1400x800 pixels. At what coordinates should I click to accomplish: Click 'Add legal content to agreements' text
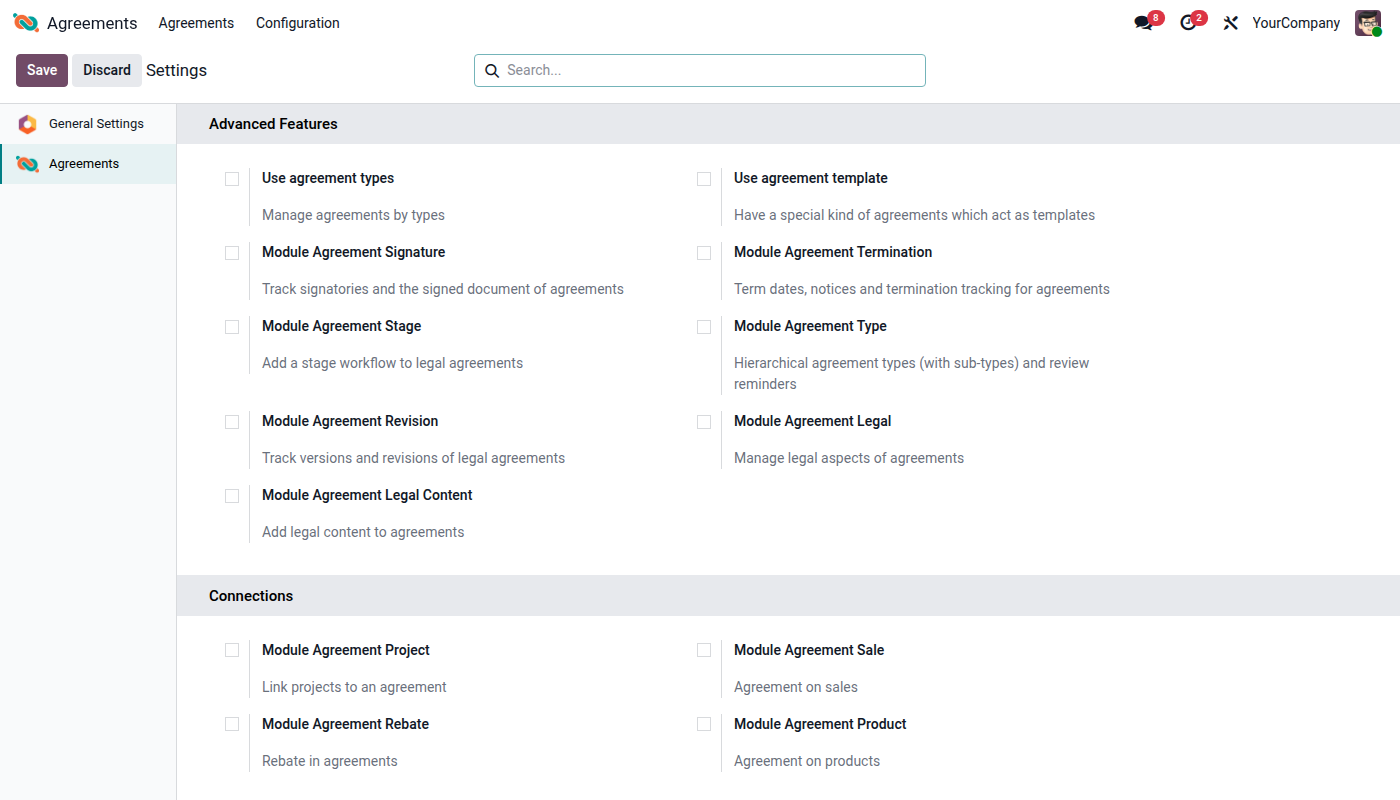pos(363,532)
